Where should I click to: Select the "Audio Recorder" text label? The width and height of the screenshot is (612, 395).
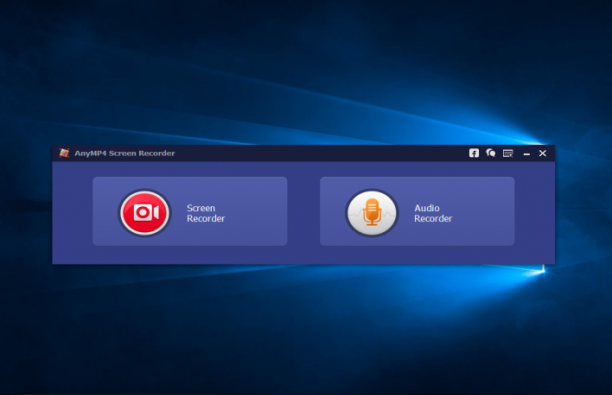(433, 213)
